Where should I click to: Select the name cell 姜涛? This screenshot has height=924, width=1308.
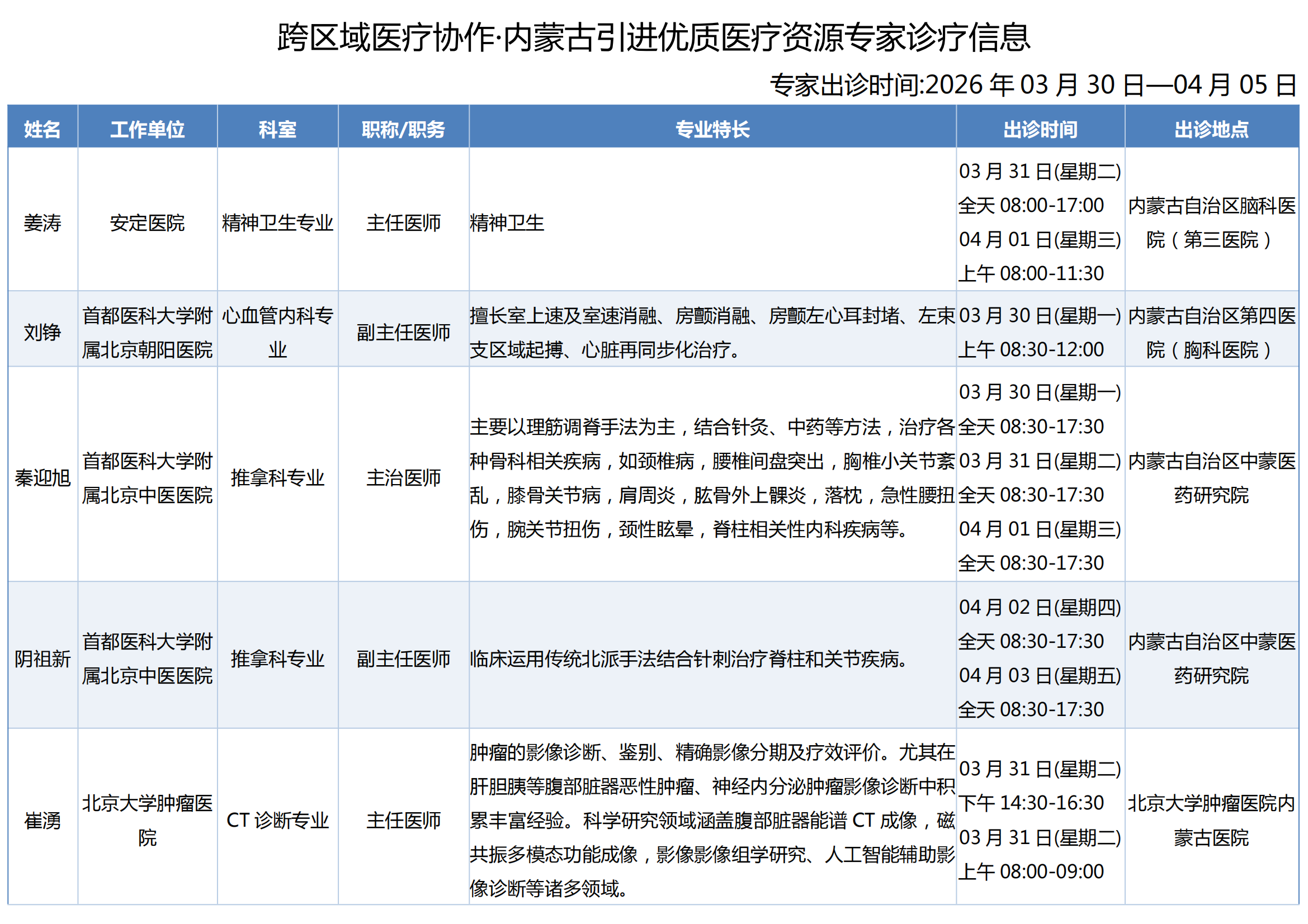[42, 222]
